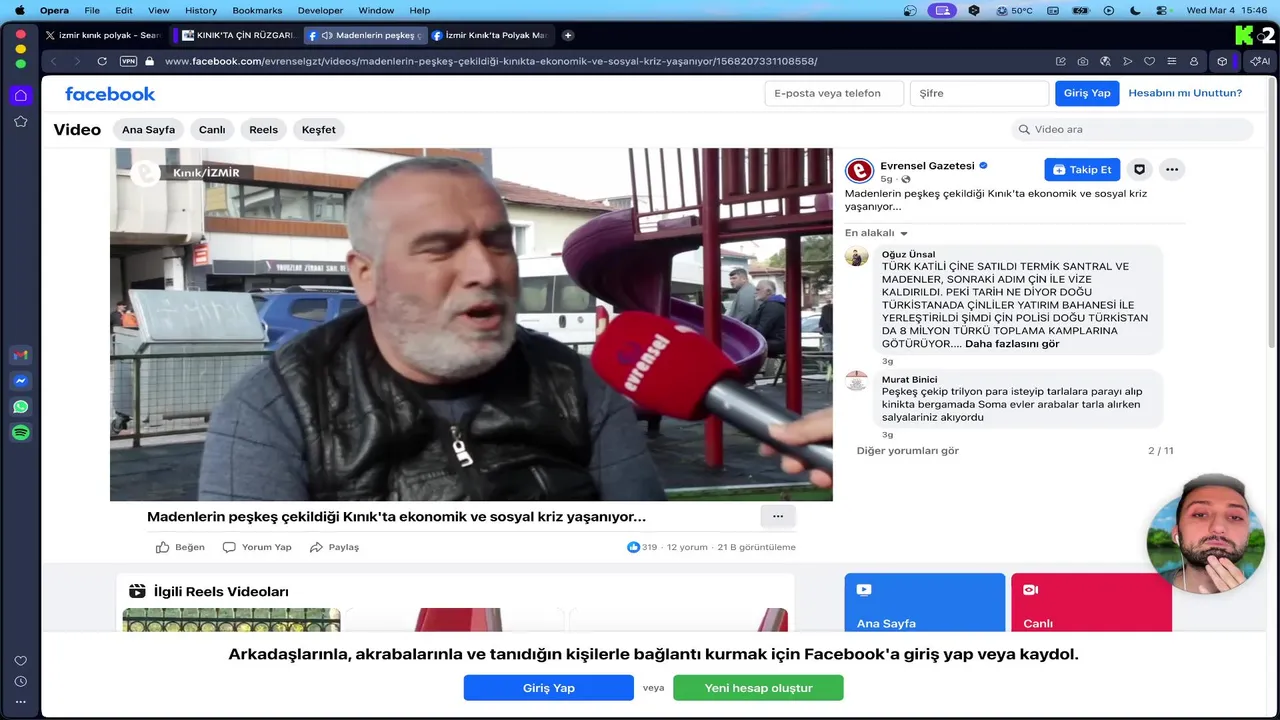1280x720 pixels.
Task: Open Opera home speed dial icon in sidebar
Action: click(x=20, y=96)
